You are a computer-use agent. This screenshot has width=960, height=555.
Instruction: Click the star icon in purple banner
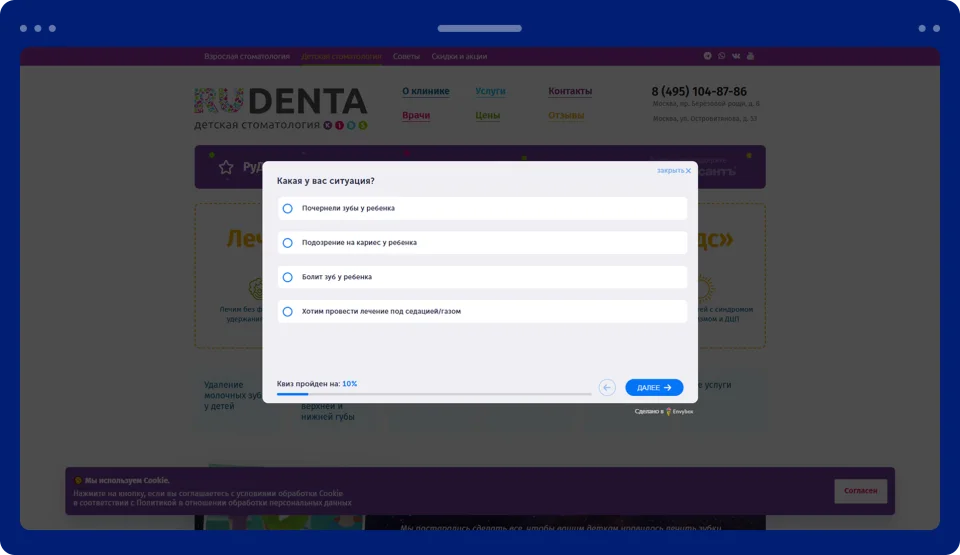[226, 167]
